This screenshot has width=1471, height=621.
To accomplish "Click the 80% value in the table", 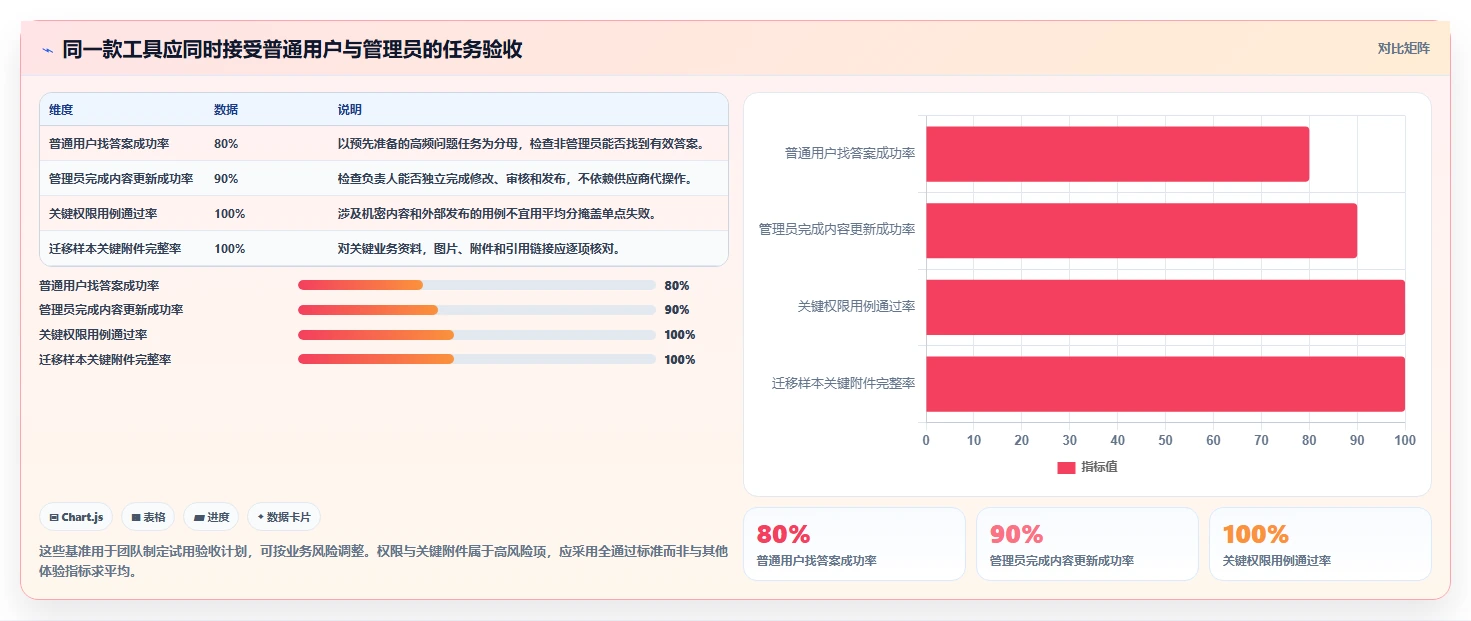I will (226, 144).
